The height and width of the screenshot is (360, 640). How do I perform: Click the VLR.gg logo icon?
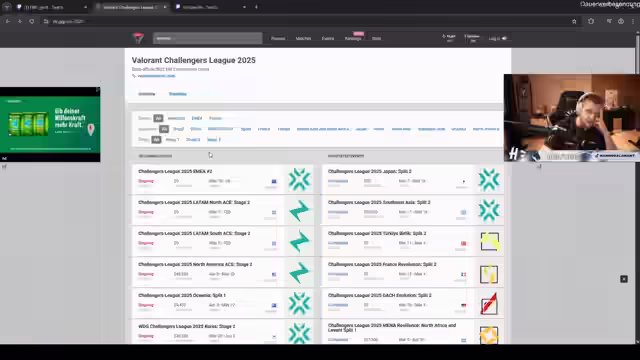138,38
